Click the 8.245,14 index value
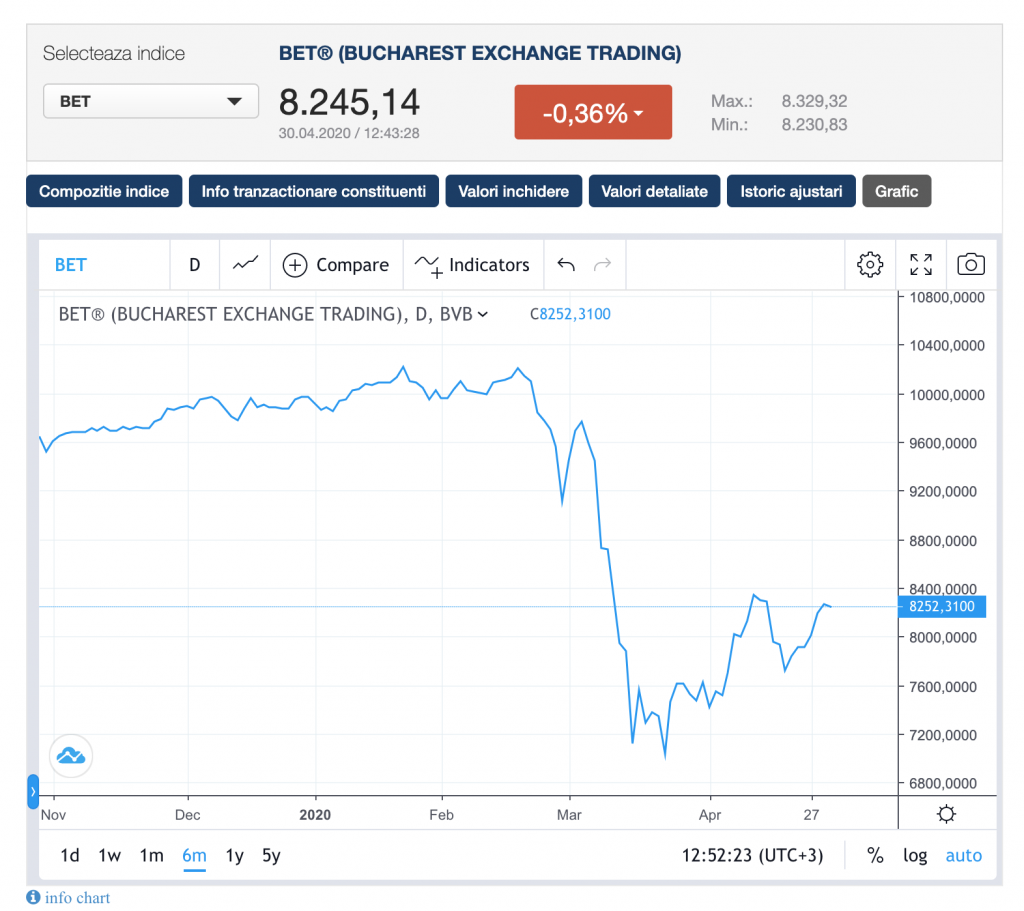This screenshot has height=911, width=1024. (x=349, y=103)
